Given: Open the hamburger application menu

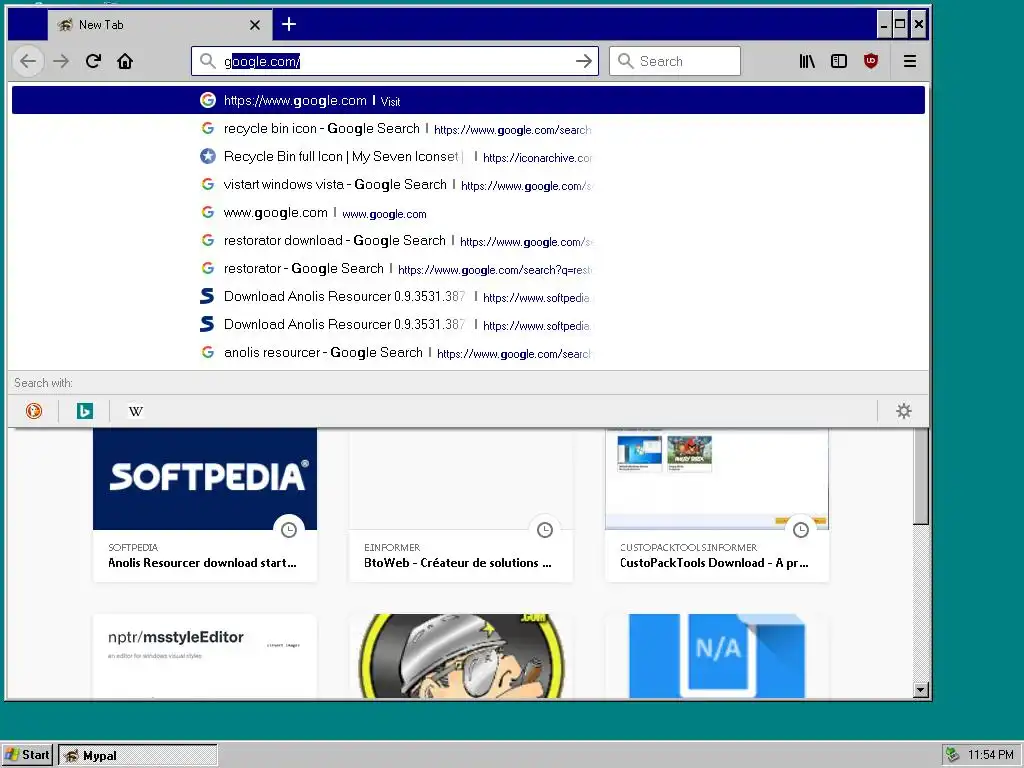Looking at the screenshot, I should tap(910, 61).
